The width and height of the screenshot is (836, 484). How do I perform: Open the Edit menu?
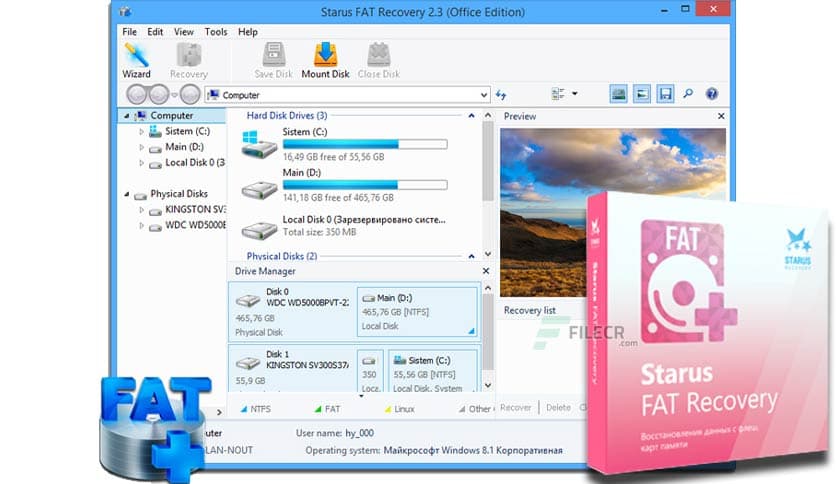pos(155,32)
